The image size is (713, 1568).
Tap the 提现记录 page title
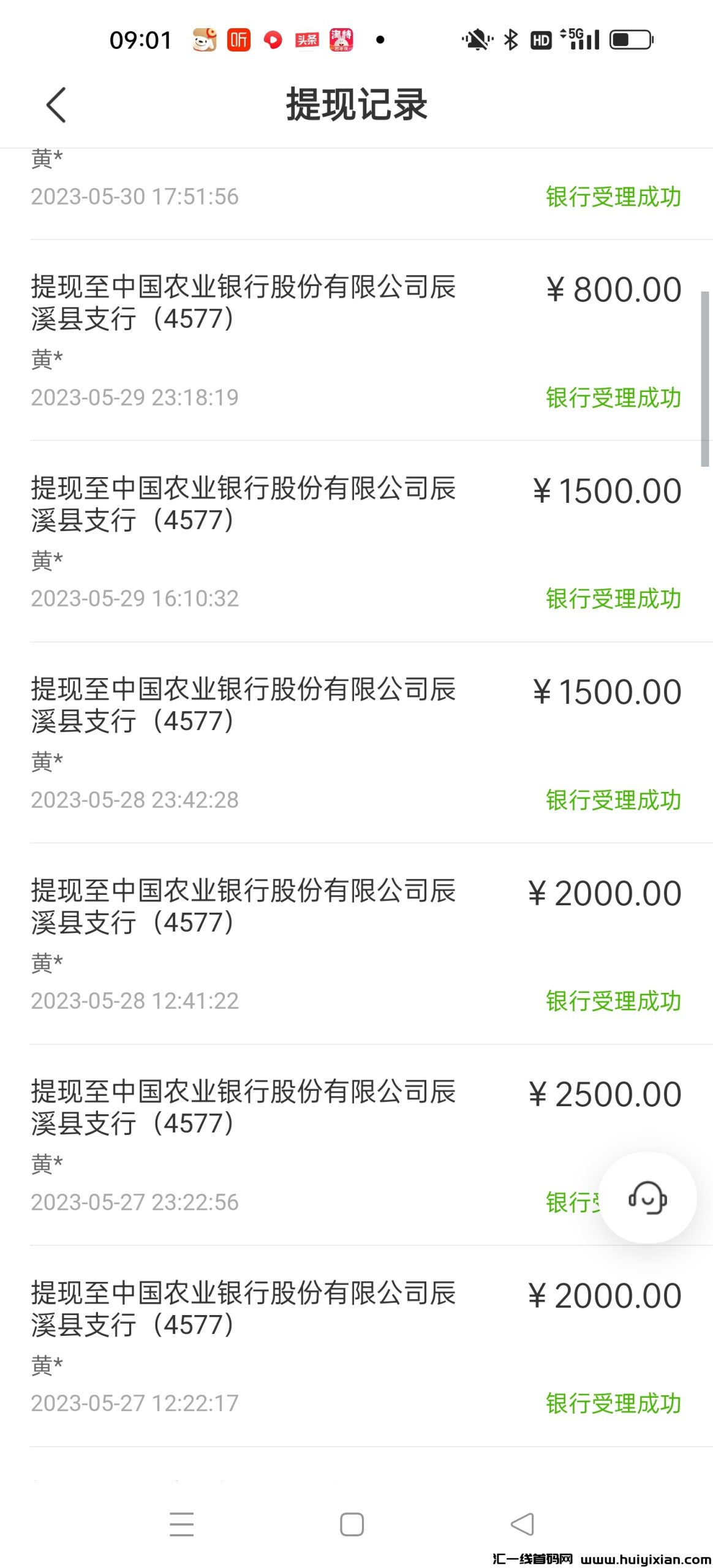coord(356,105)
